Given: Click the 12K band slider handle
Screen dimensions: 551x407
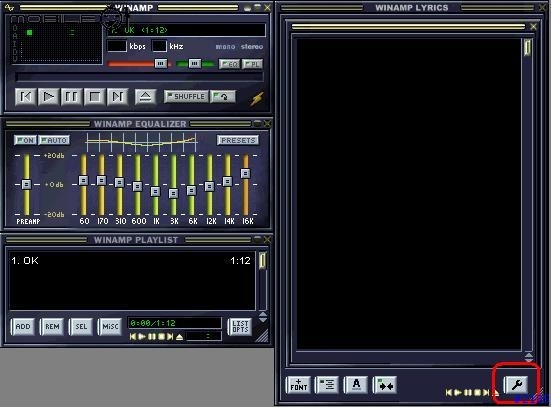Looking at the screenshot, I should 209,186.
